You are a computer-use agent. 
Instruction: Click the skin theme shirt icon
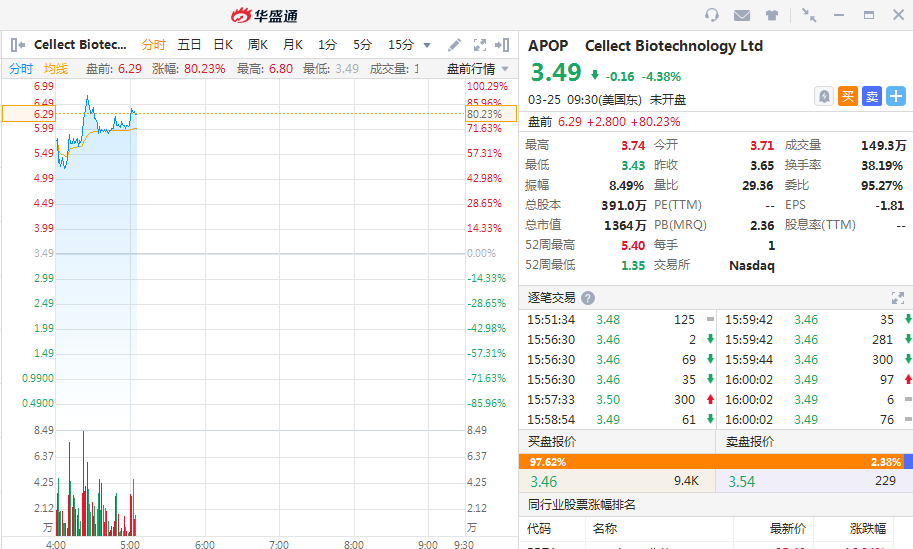tap(772, 15)
